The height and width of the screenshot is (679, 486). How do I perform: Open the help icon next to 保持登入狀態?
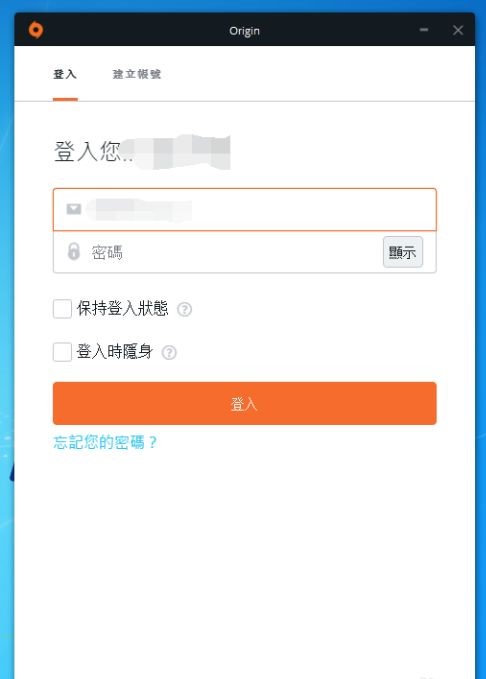point(185,310)
